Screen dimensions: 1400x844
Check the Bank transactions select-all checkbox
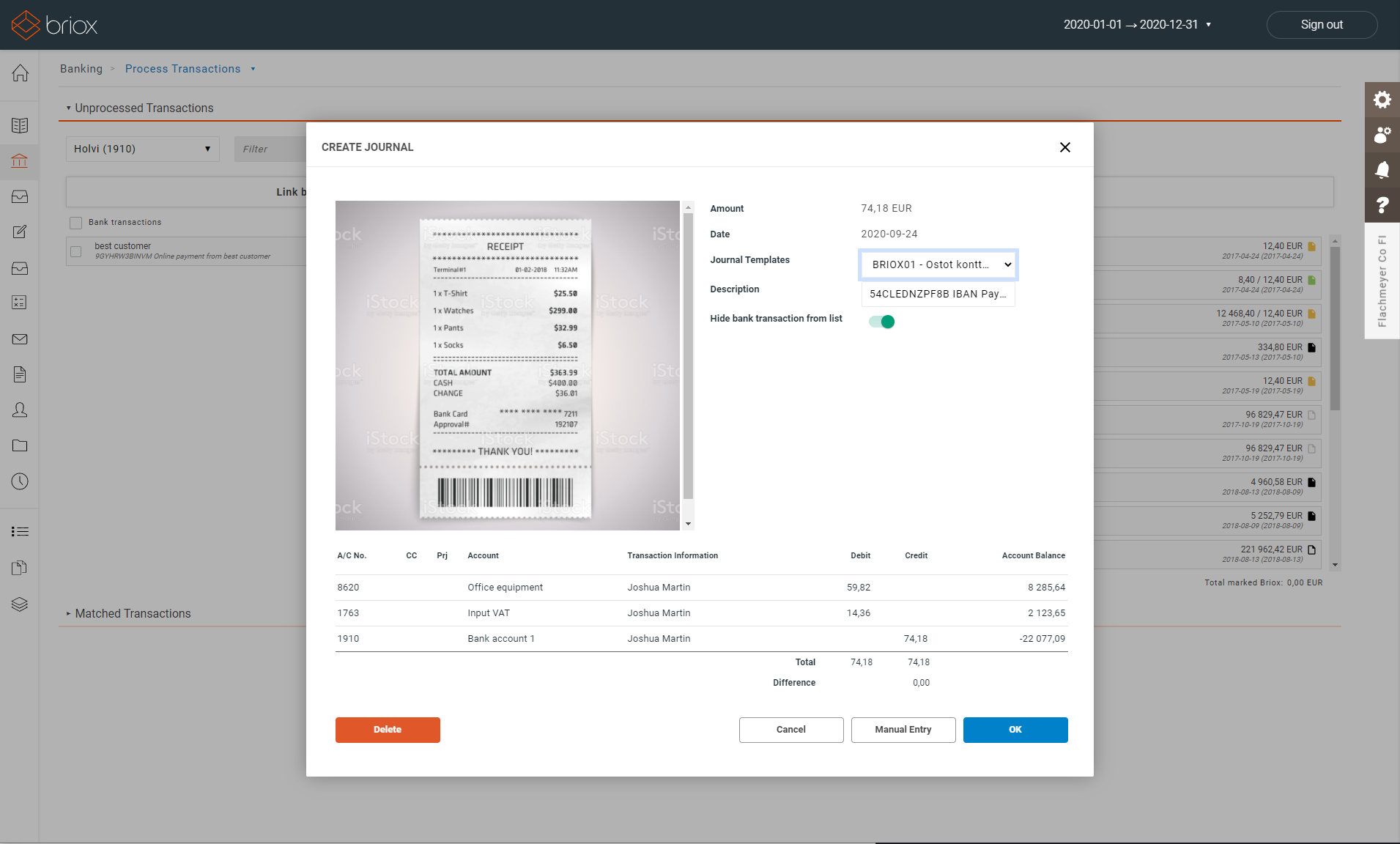[x=75, y=223]
